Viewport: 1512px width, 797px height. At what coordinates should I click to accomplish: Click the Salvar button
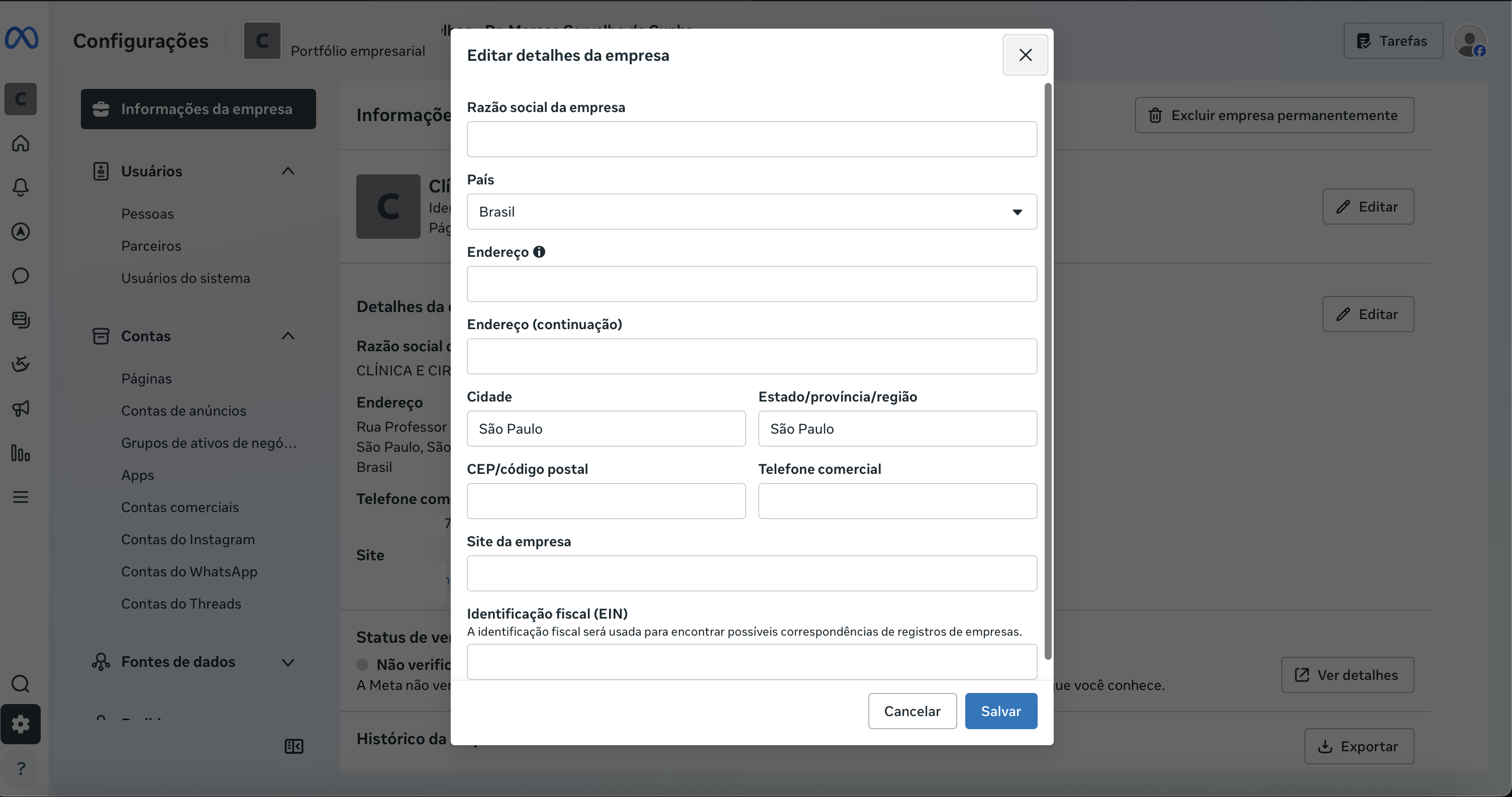click(x=1000, y=711)
